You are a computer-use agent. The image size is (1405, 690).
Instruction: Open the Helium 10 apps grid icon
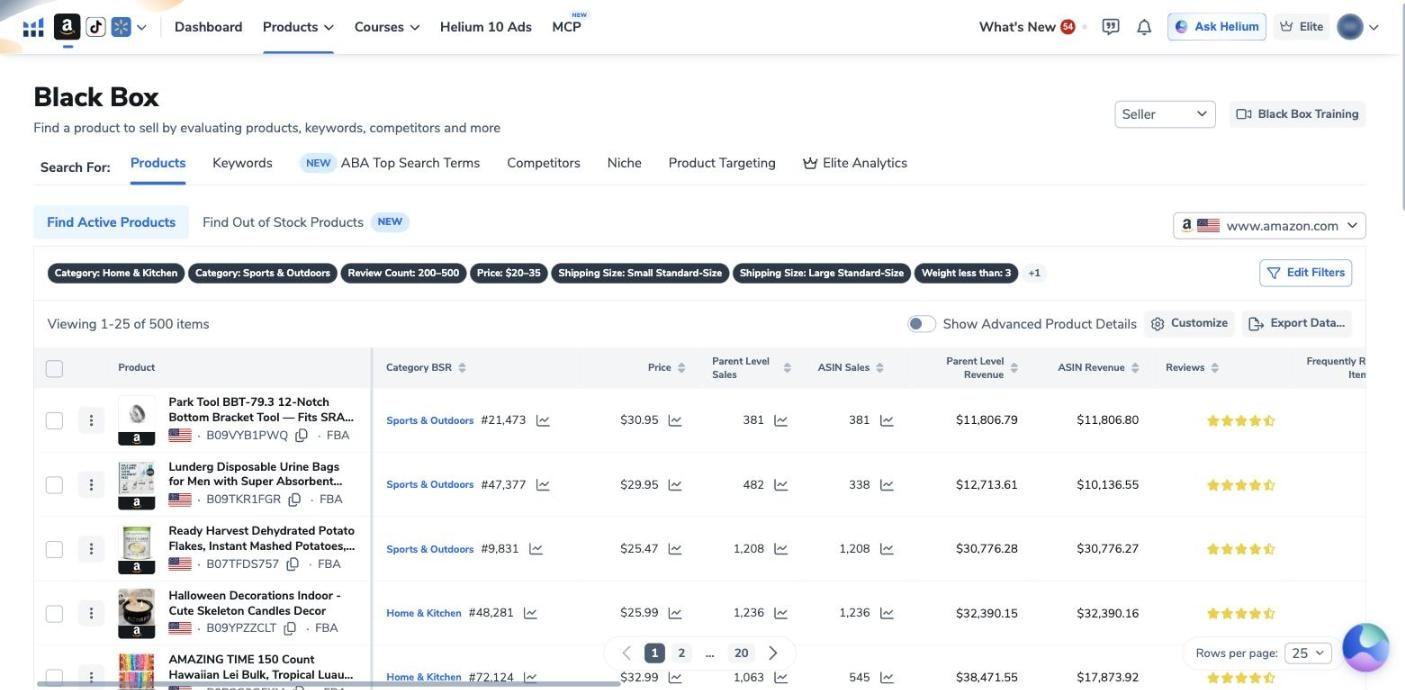[x=33, y=27]
